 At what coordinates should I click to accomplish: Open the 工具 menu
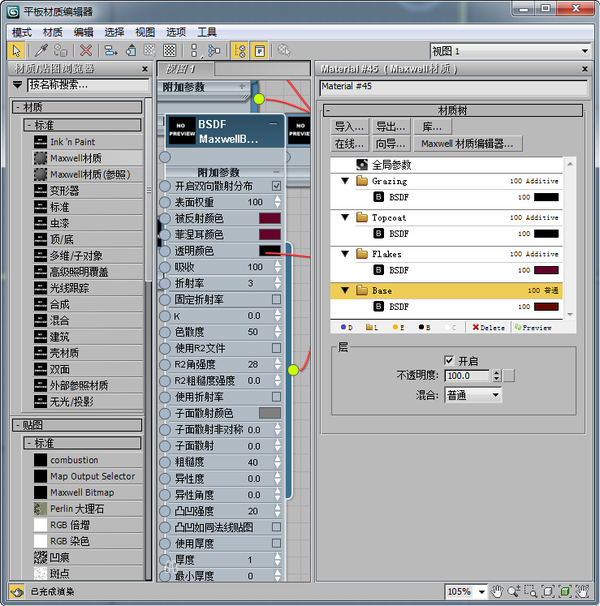click(x=207, y=32)
